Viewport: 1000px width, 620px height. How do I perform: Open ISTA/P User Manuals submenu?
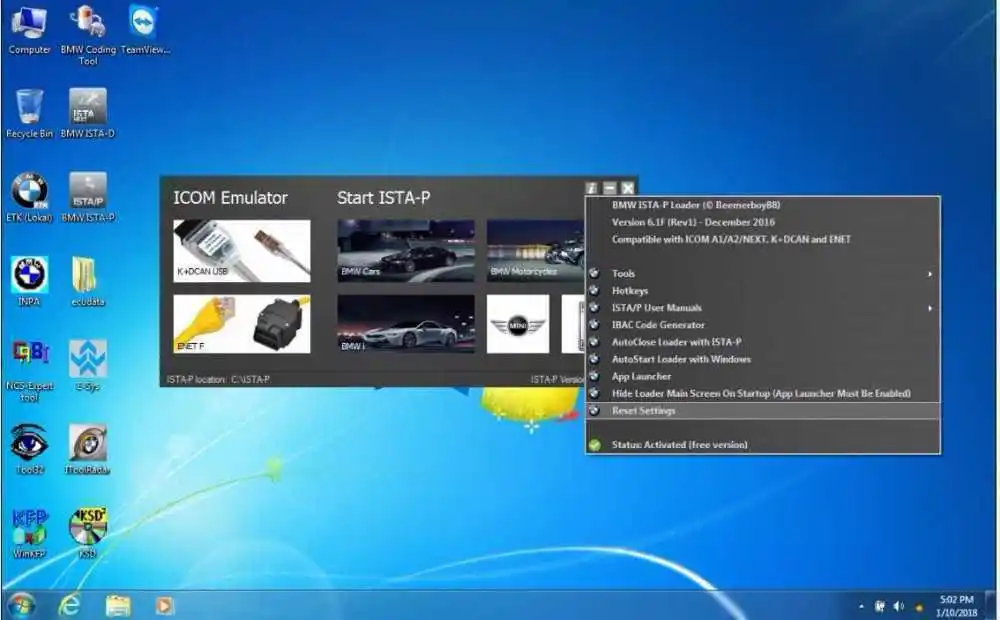pos(763,308)
